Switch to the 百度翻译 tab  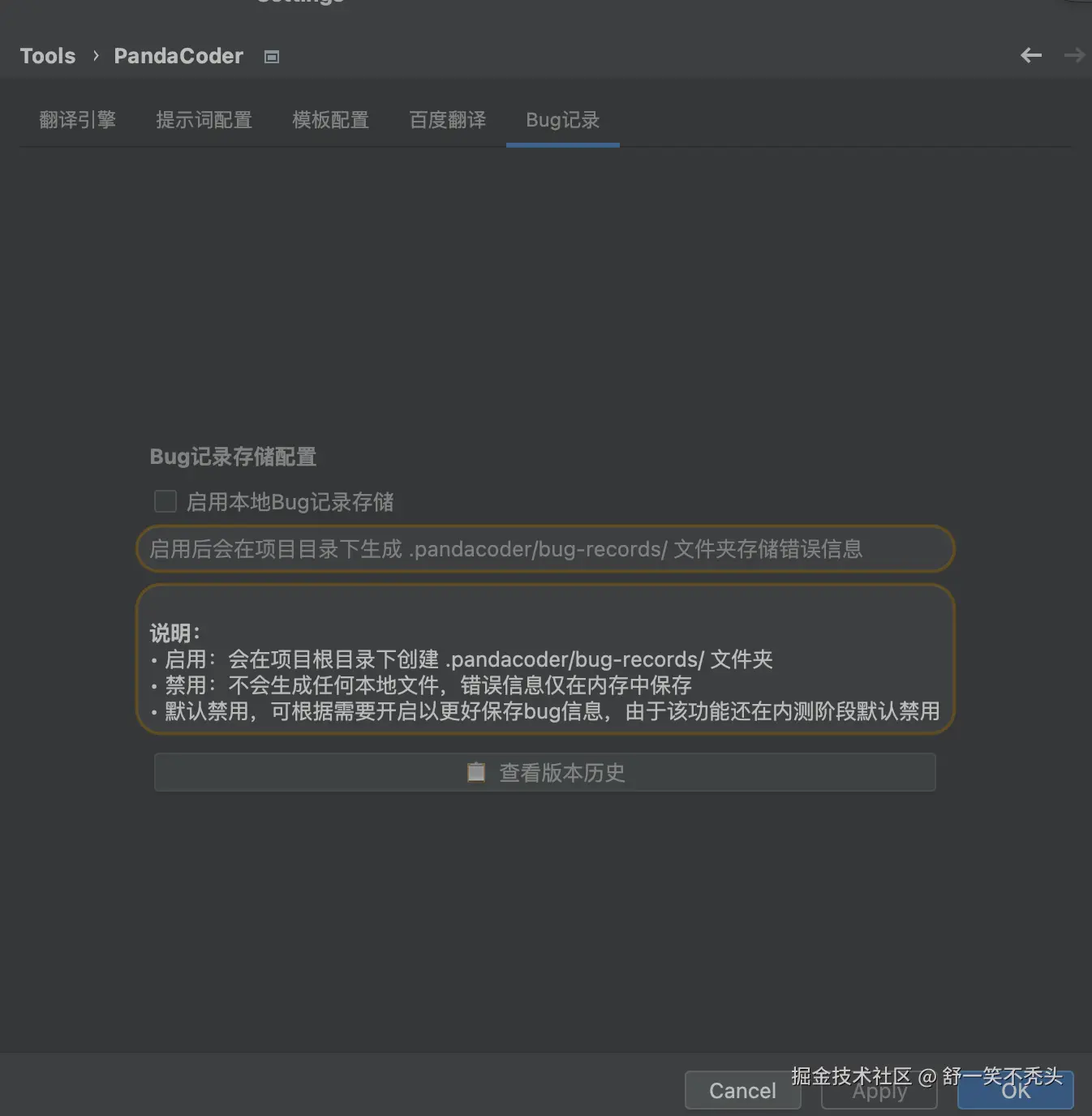447,120
